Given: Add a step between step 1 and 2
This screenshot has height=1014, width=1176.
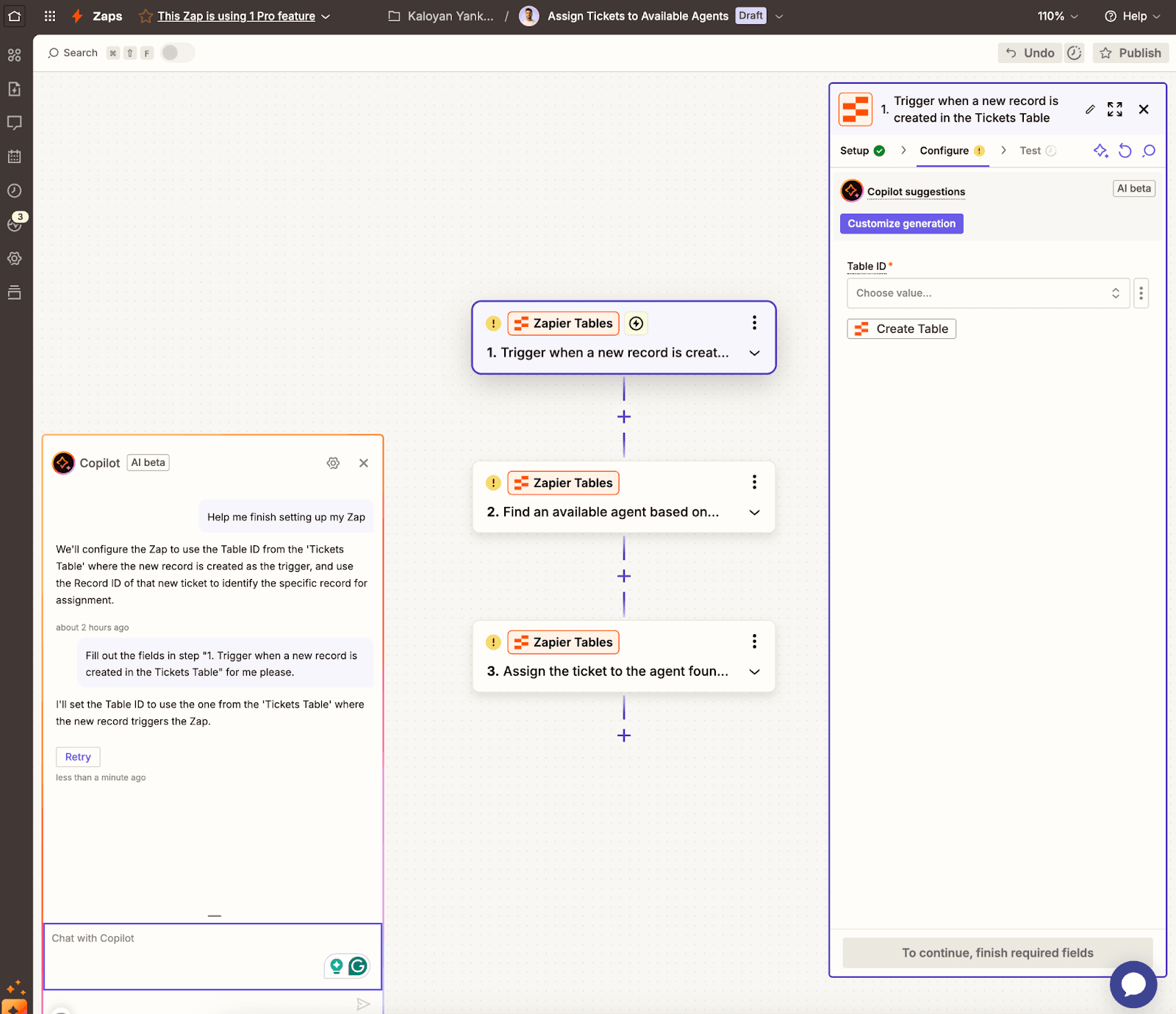Looking at the screenshot, I should [624, 417].
